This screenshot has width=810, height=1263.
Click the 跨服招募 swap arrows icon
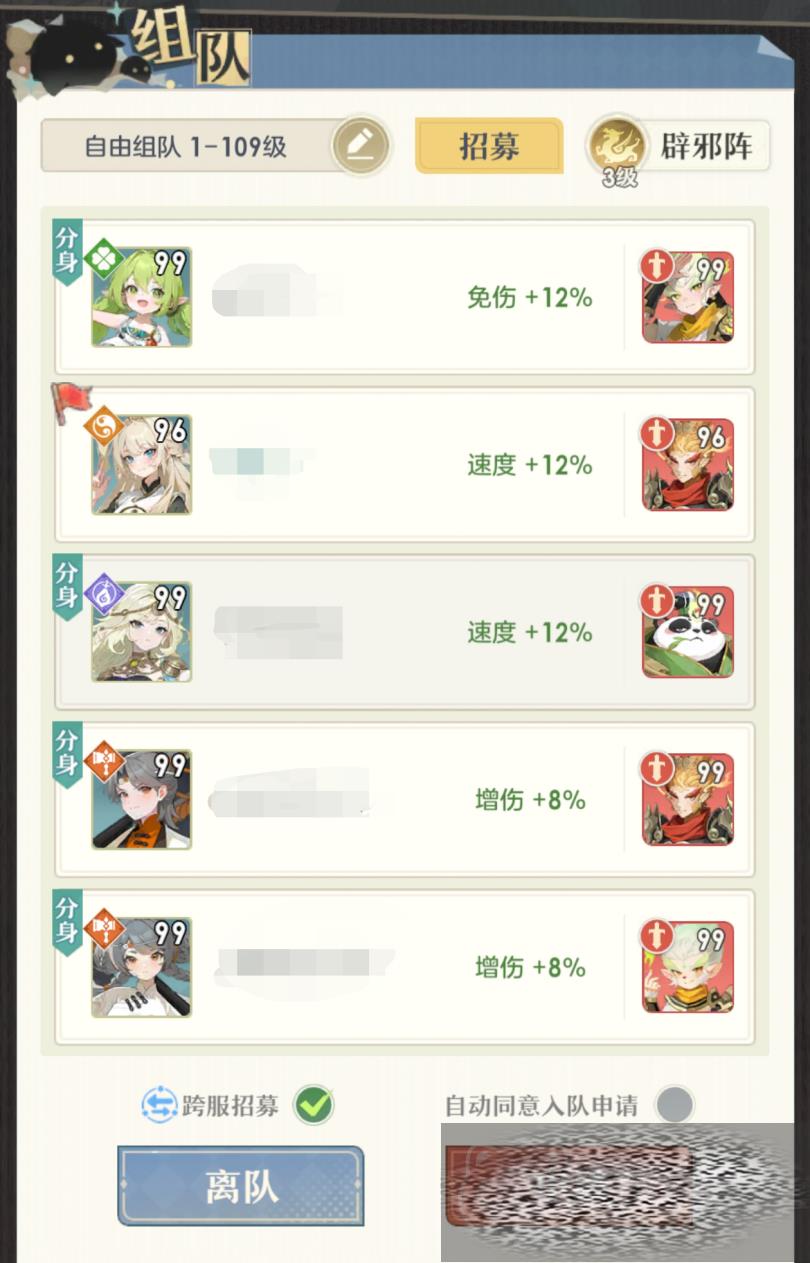(160, 1105)
